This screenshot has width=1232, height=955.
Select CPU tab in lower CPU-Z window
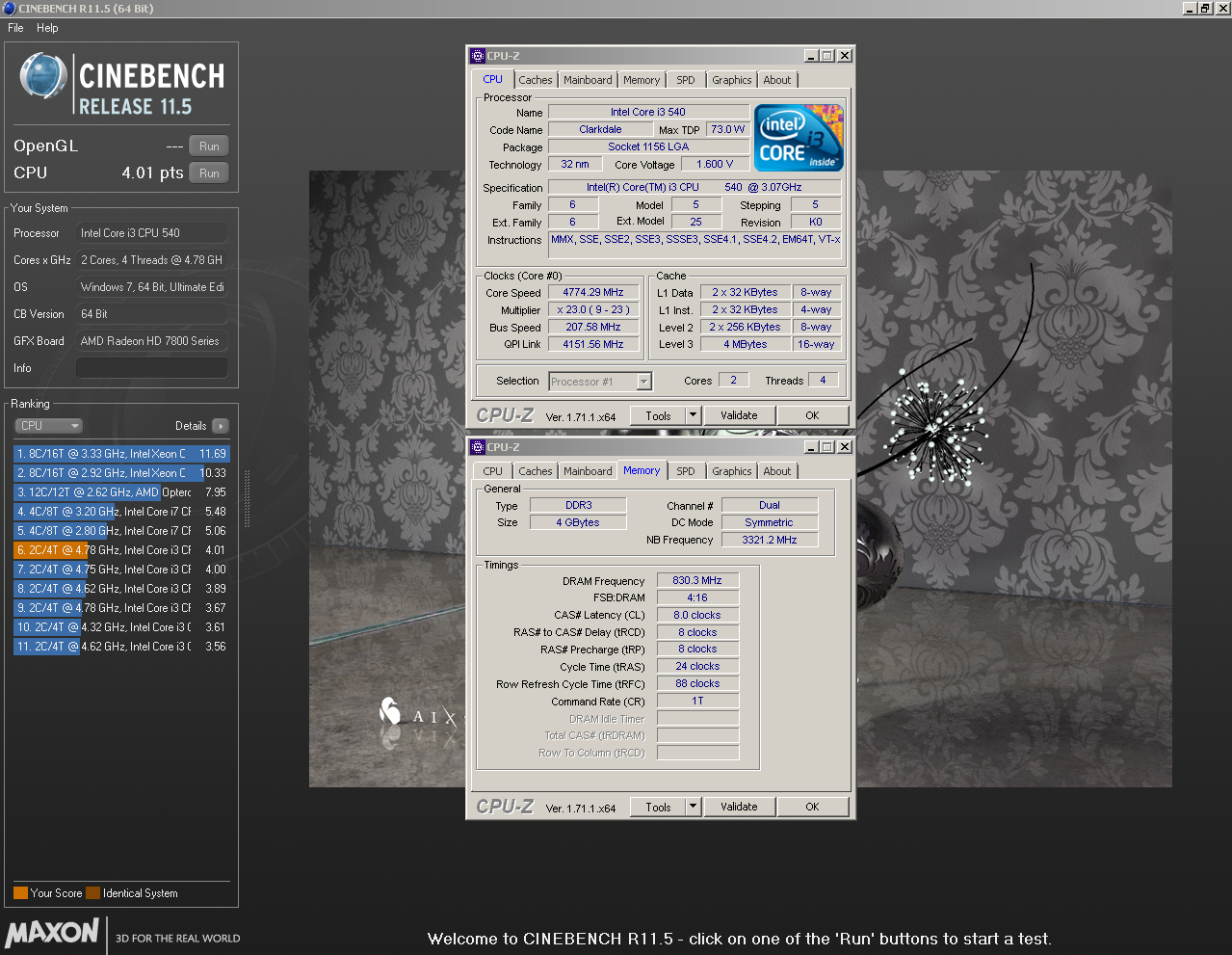coord(493,471)
